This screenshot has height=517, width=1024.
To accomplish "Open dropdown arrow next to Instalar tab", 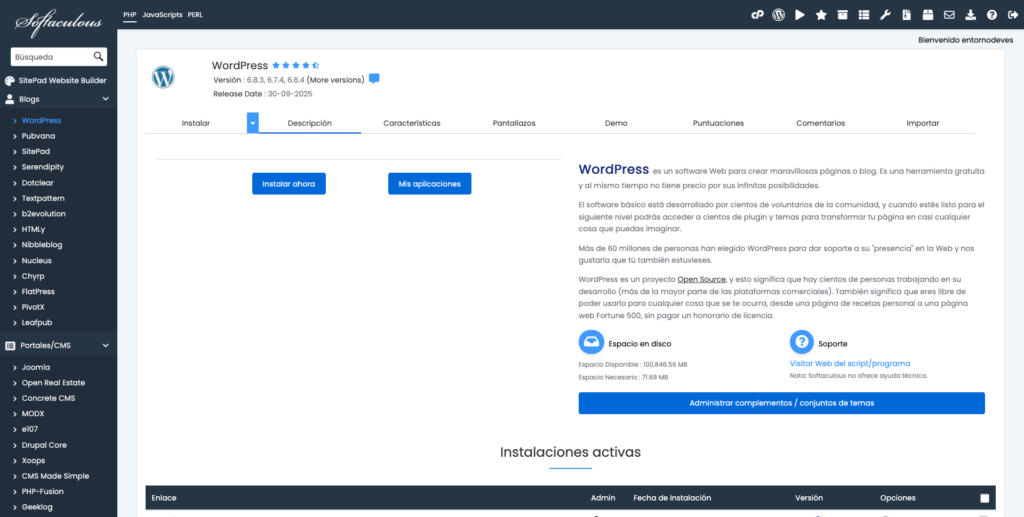I will [253, 123].
